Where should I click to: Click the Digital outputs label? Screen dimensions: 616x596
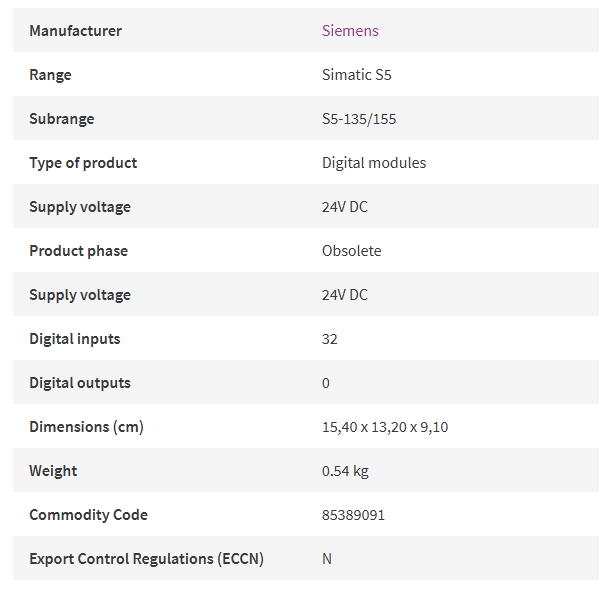(x=80, y=383)
